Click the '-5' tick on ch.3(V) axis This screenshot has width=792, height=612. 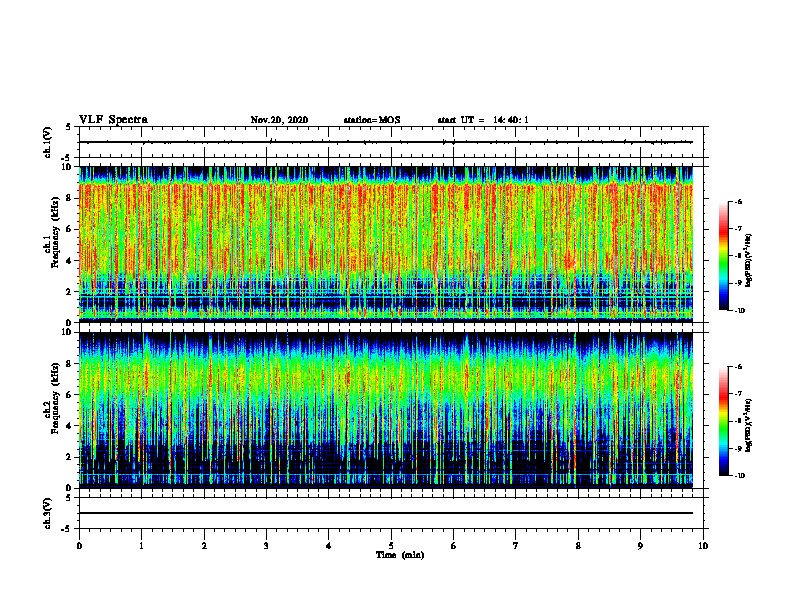tap(68, 529)
